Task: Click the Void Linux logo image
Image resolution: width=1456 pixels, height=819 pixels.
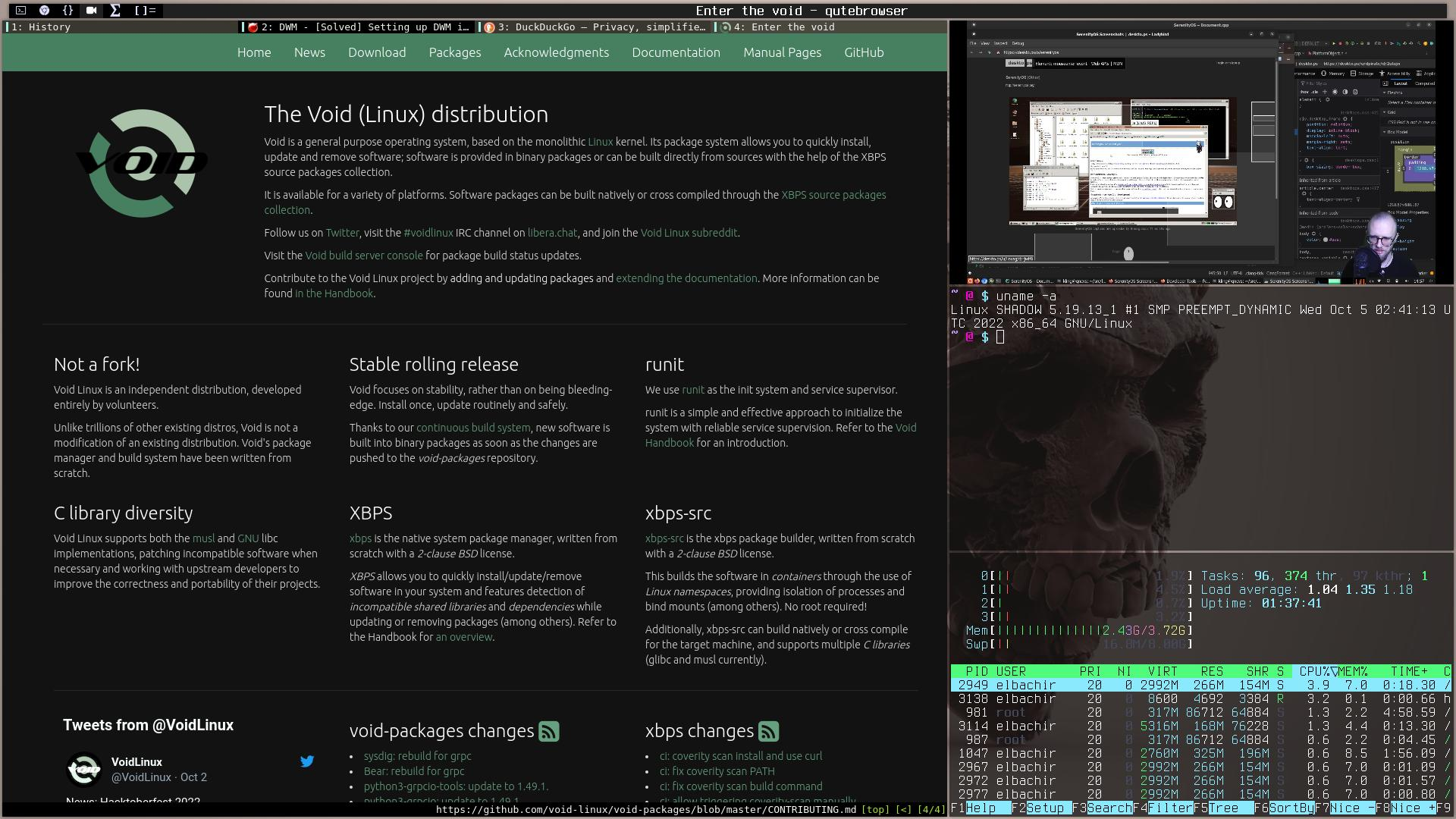Action: point(143,162)
